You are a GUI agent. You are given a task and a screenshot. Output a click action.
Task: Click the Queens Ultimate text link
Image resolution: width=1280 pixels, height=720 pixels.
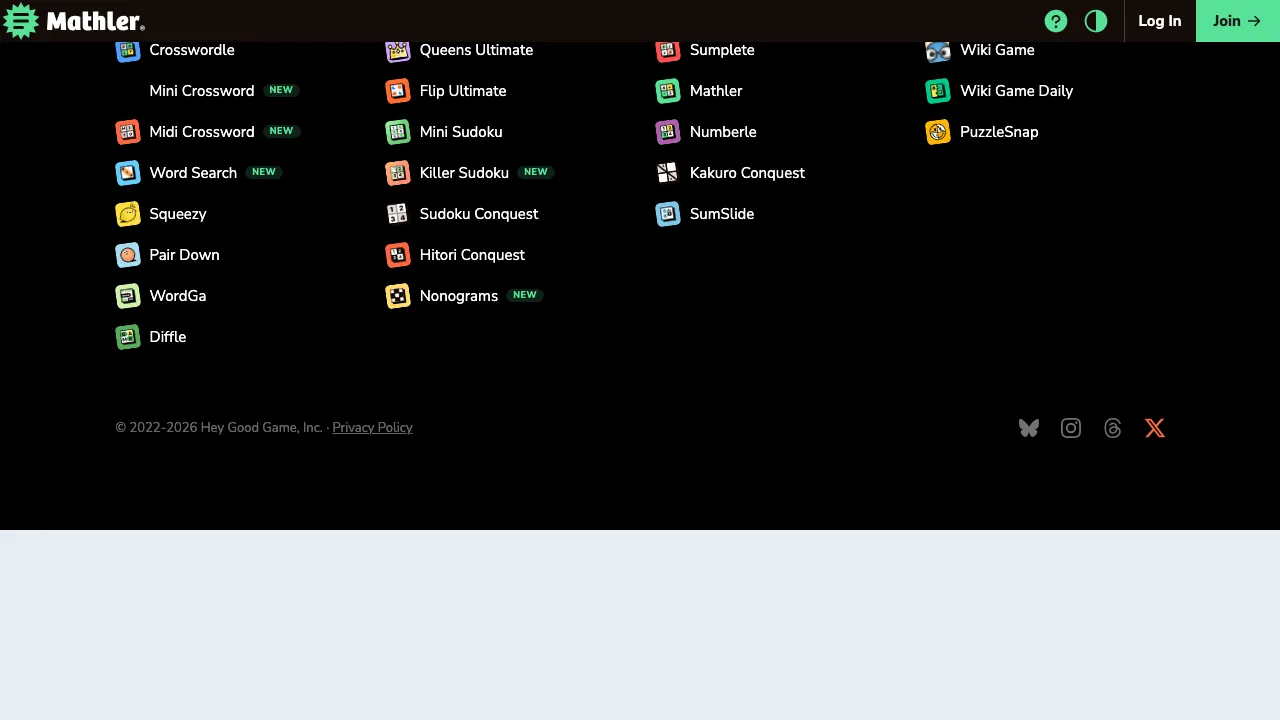[x=476, y=50]
